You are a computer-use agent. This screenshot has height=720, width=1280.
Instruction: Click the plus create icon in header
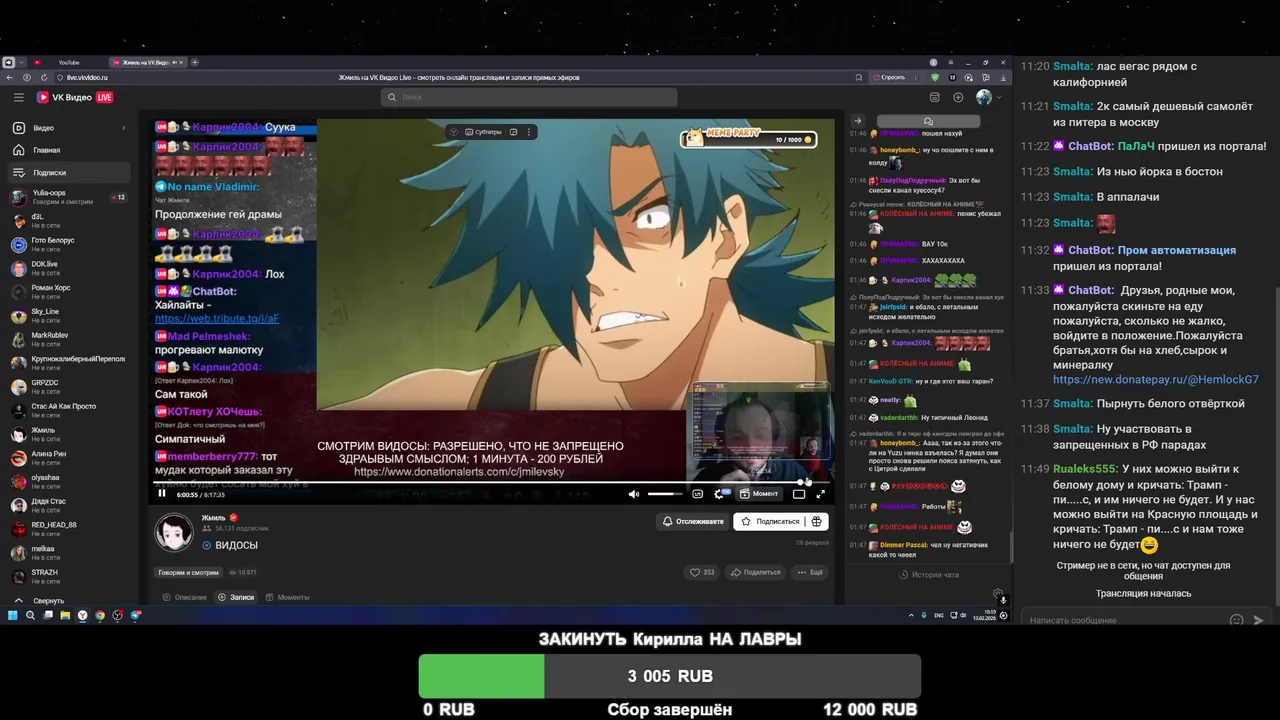[x=958, y=97]
